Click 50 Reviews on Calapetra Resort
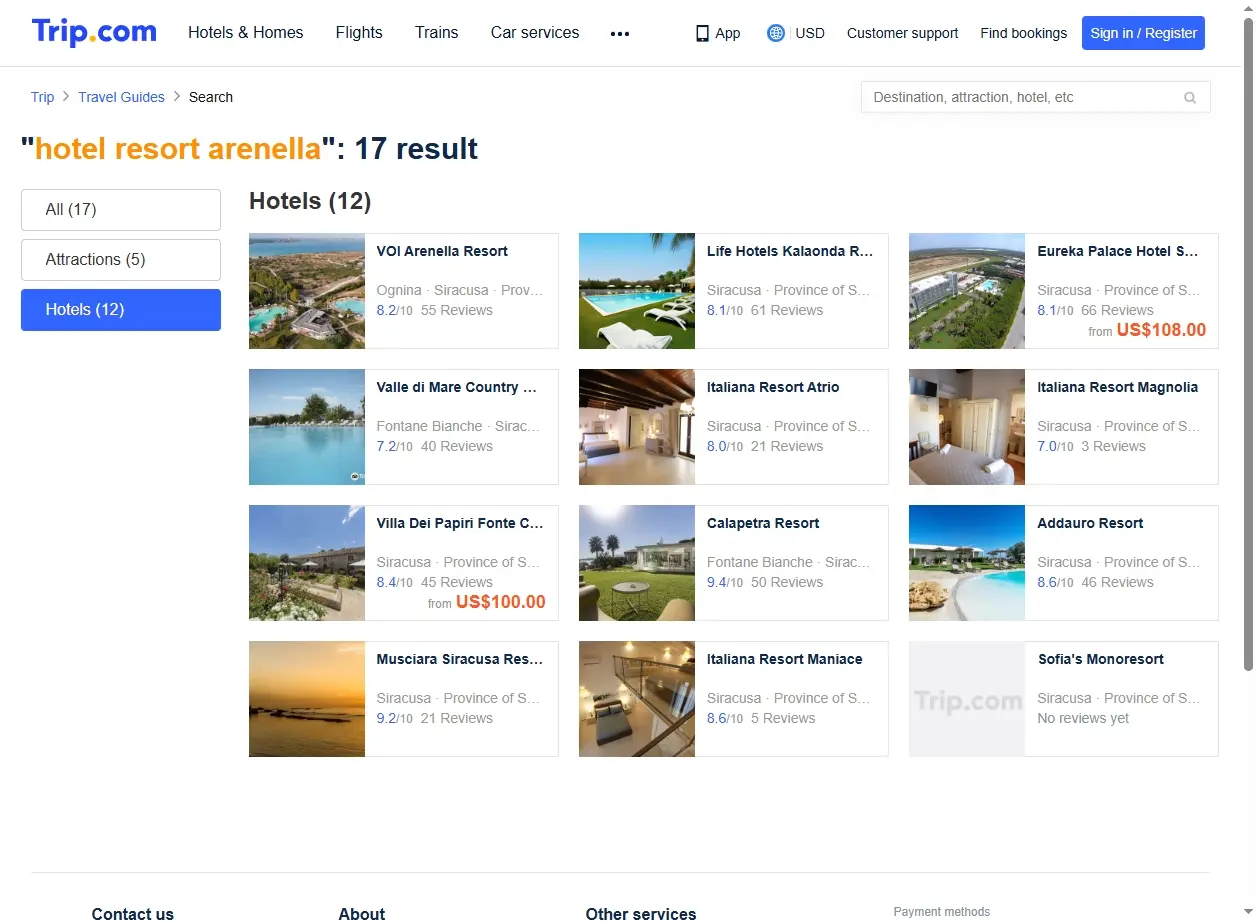Viewport: 1256px width, 921px height. [787, 582]
